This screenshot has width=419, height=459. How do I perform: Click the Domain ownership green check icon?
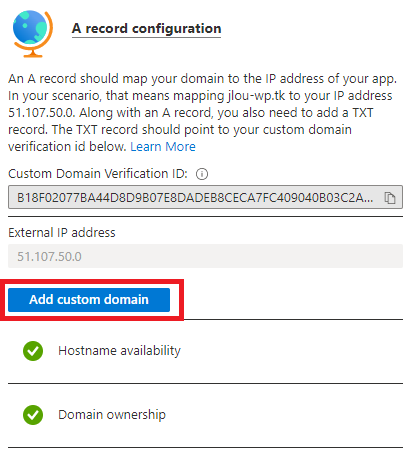click(x=33, y=415)
